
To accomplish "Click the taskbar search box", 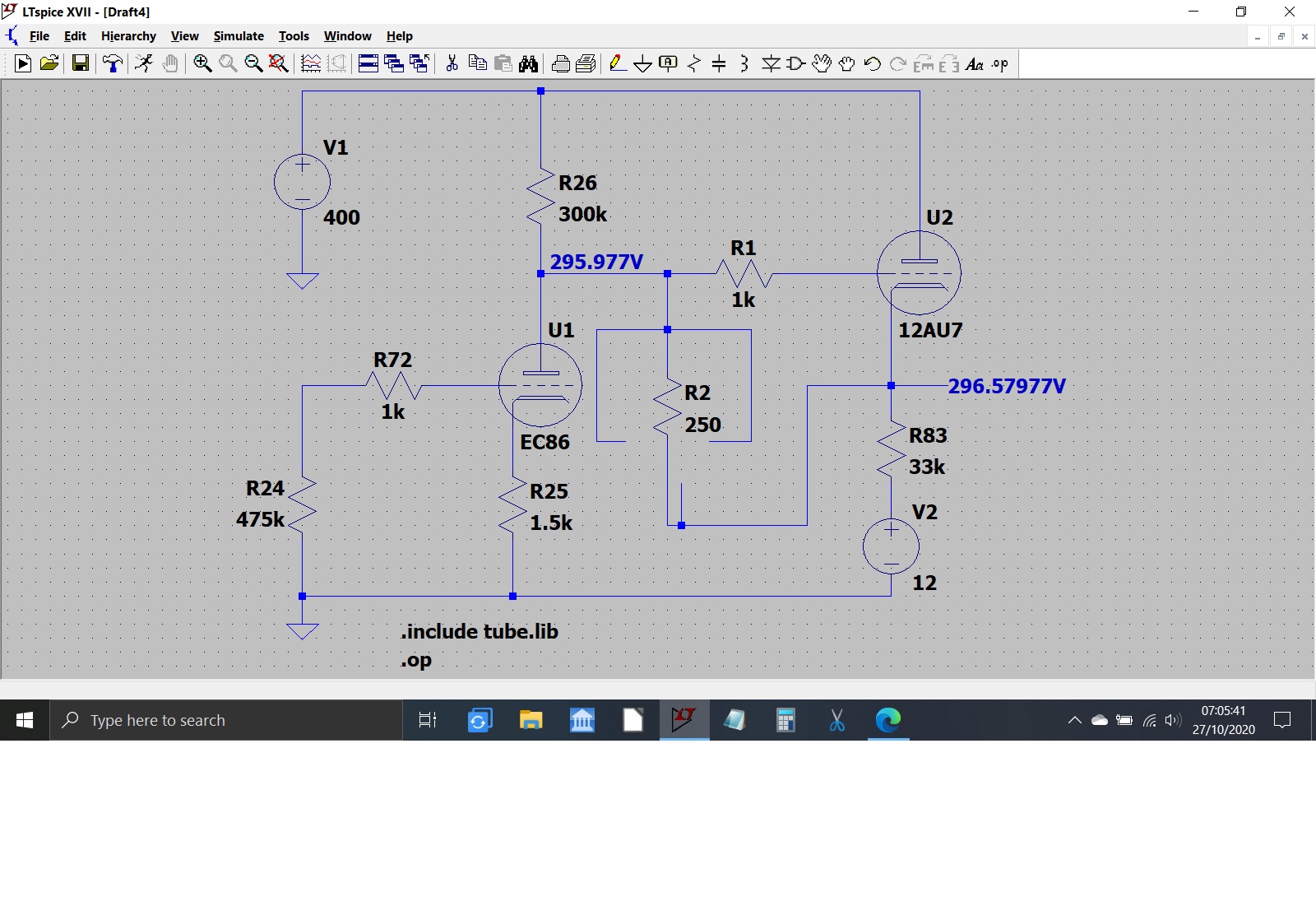I will 226,720.
